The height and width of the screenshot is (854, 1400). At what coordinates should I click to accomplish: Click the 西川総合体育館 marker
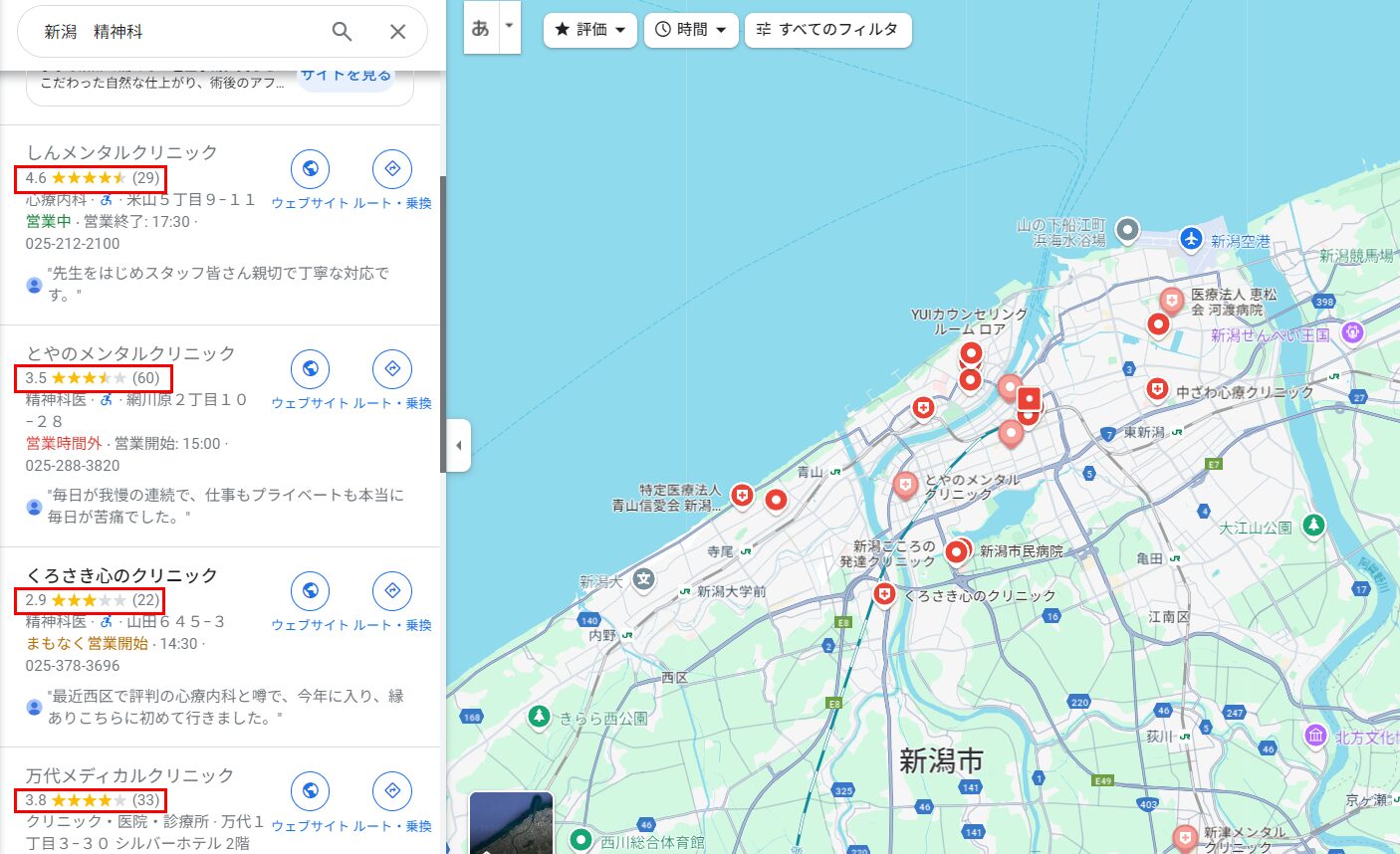coord(581,840)
